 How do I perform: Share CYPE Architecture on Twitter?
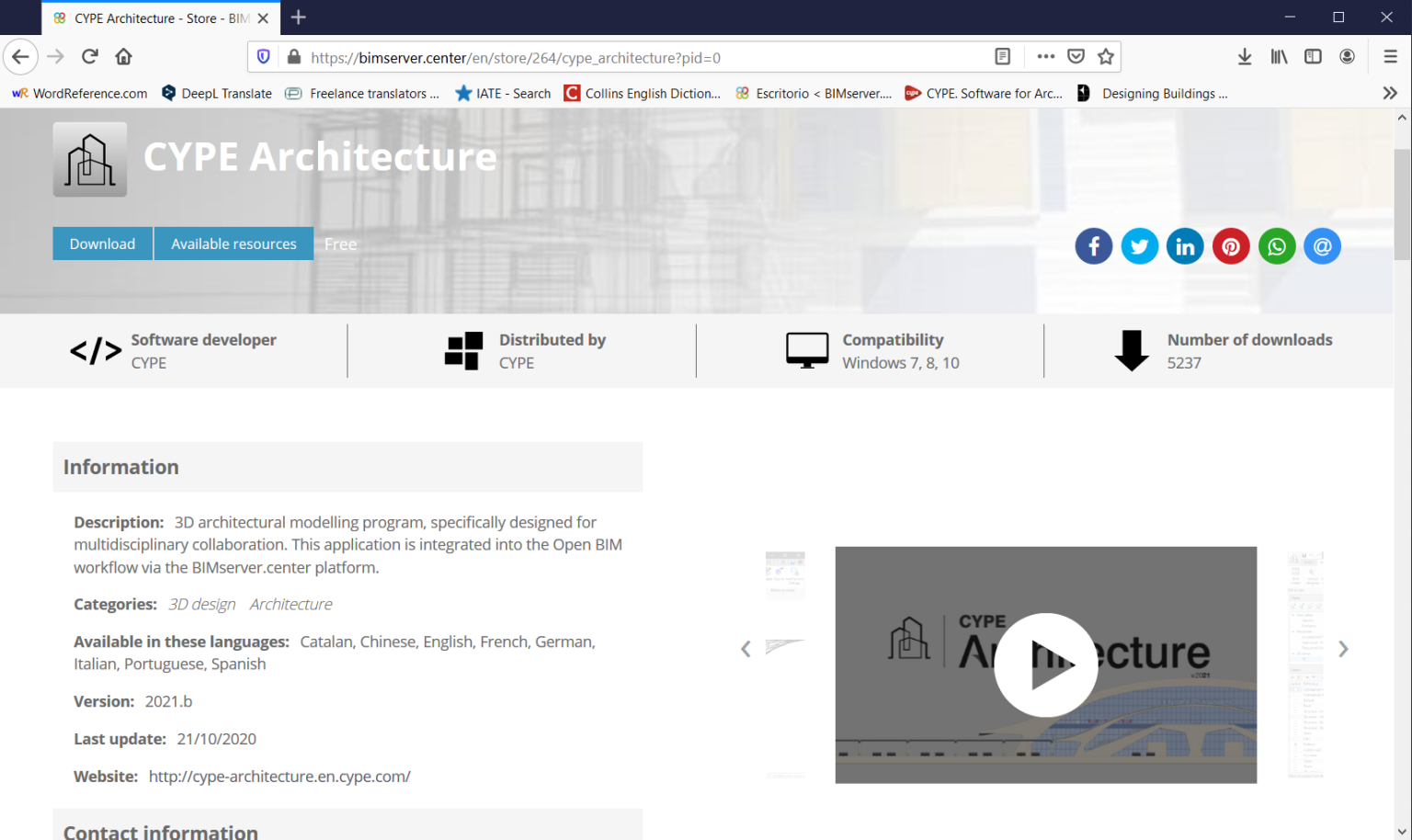[x=1139, y=245]
